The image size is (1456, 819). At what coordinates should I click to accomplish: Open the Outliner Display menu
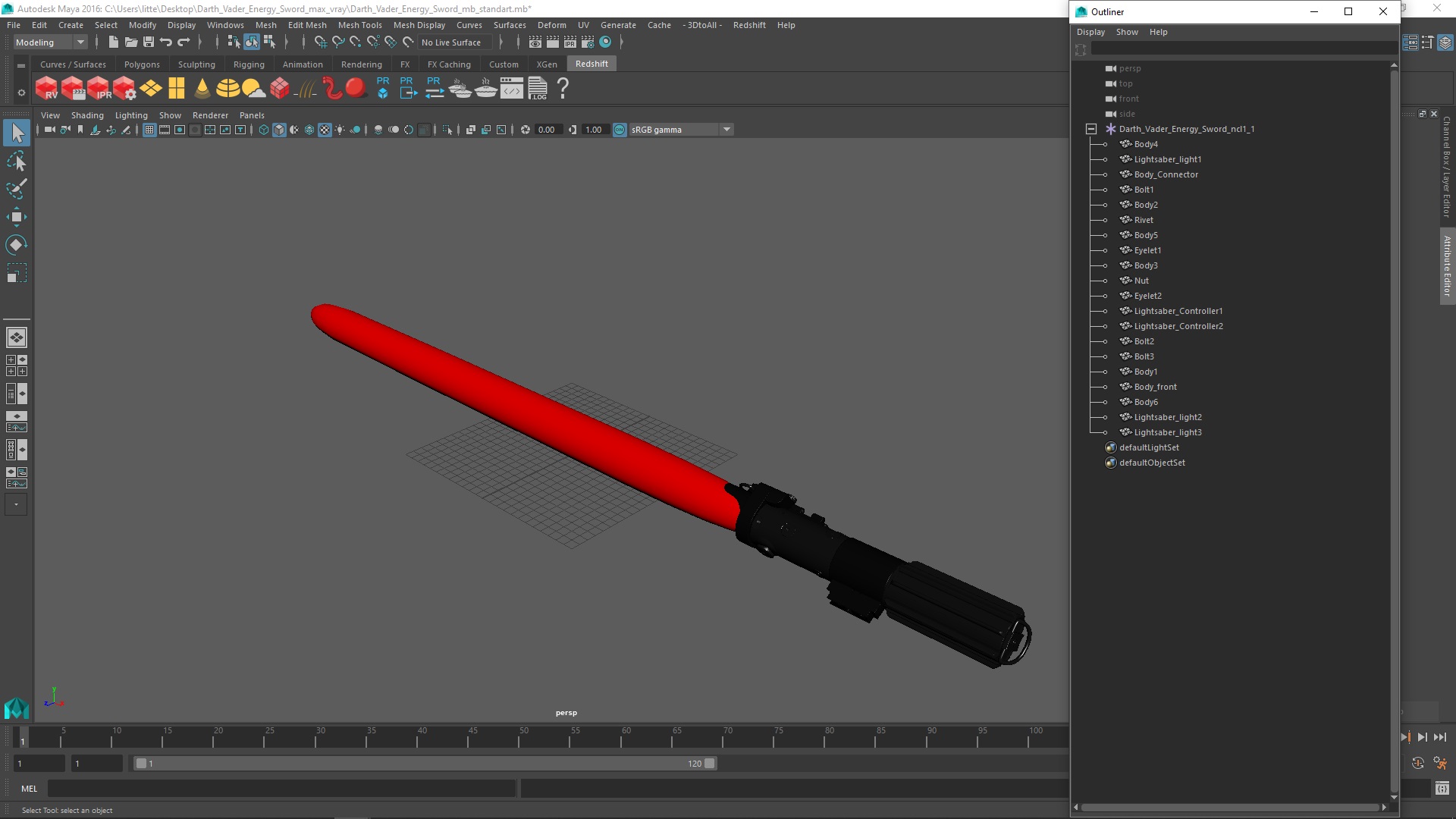click(x=1090, y=32)
